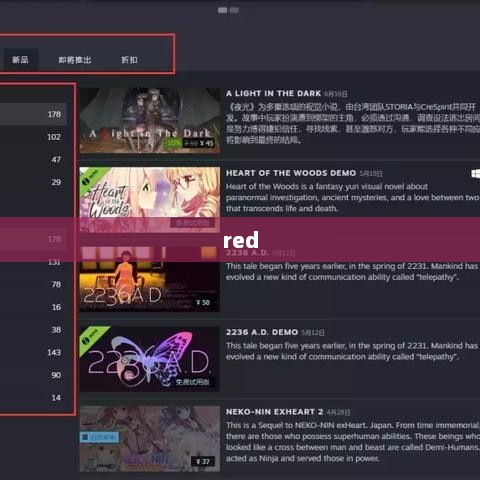Viewport: 480px width, 480px height.
Task: Open the Heart of the Woods cover thumbnail
Action: click(x=150, y=199)
